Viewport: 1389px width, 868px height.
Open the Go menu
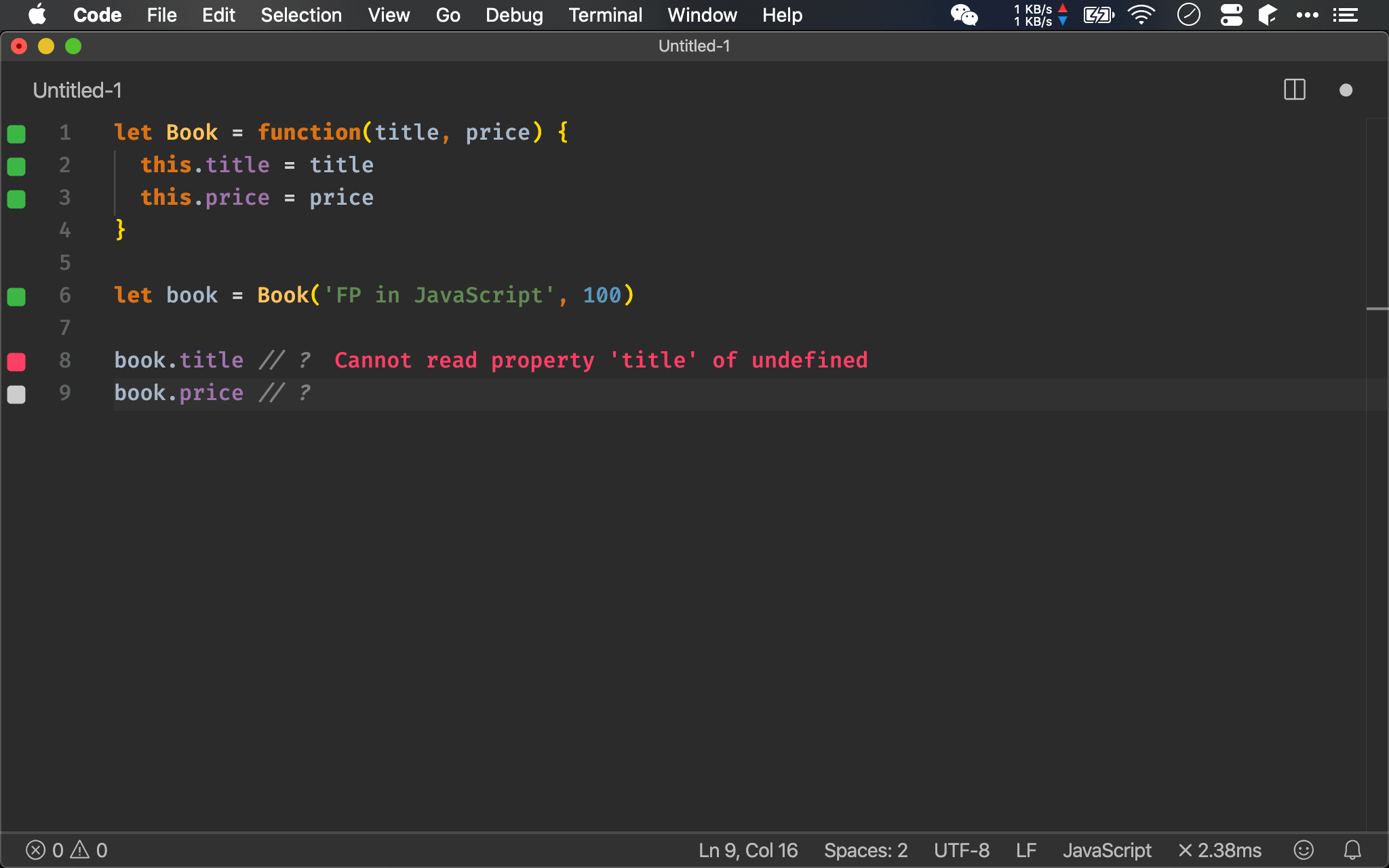[x=448, y=15]
